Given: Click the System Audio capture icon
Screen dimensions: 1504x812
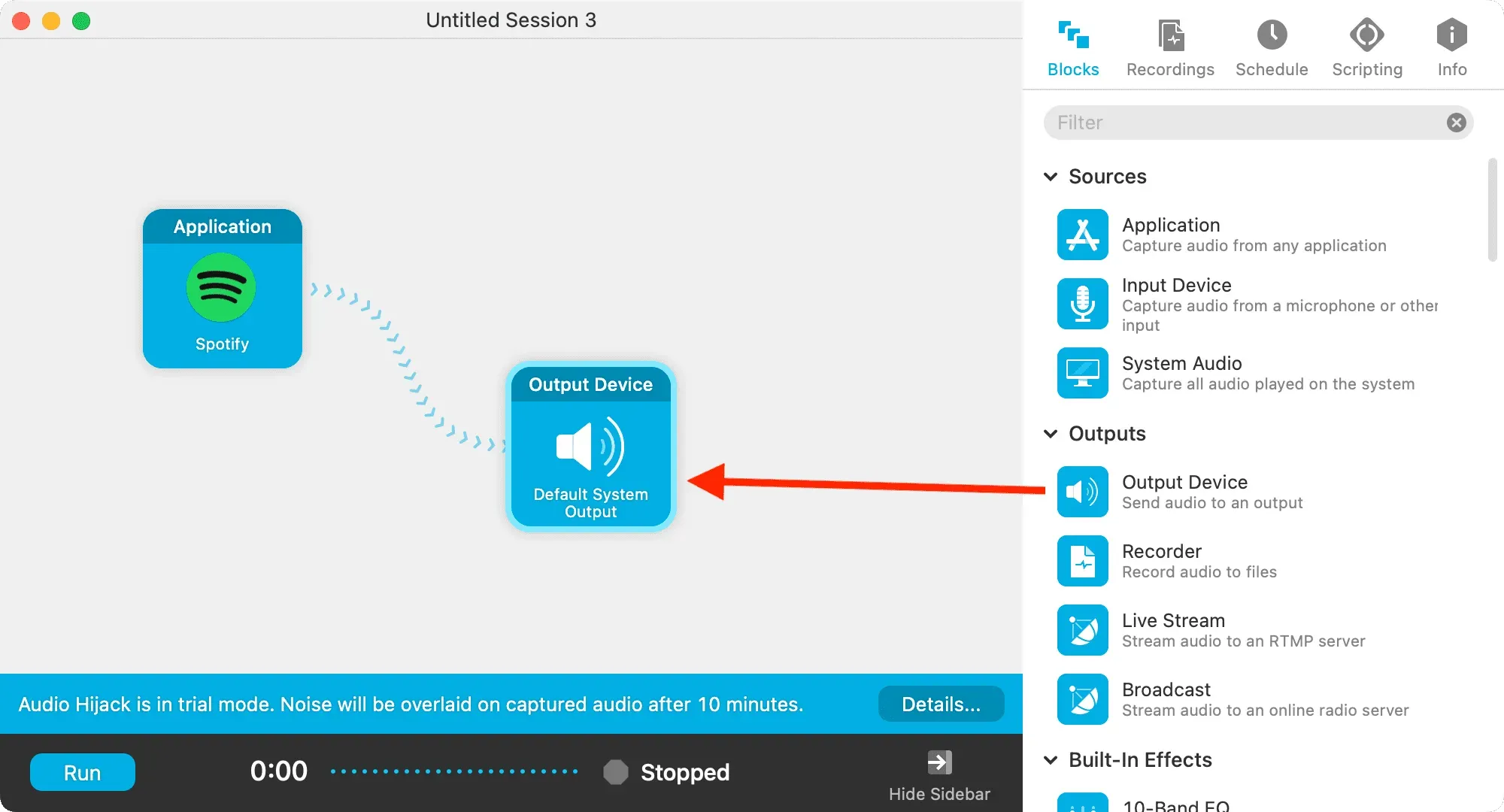Looking at the screenshot, I should [1083, 372].
